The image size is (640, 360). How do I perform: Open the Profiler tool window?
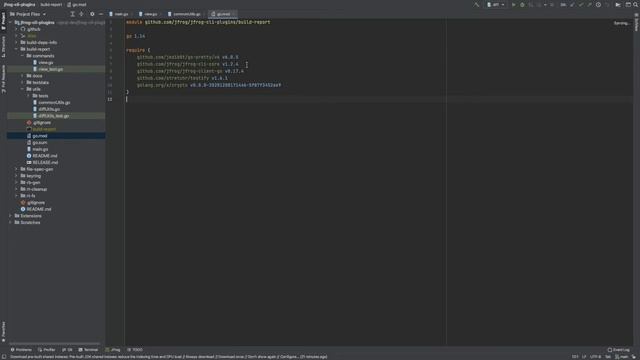point(47,350)
